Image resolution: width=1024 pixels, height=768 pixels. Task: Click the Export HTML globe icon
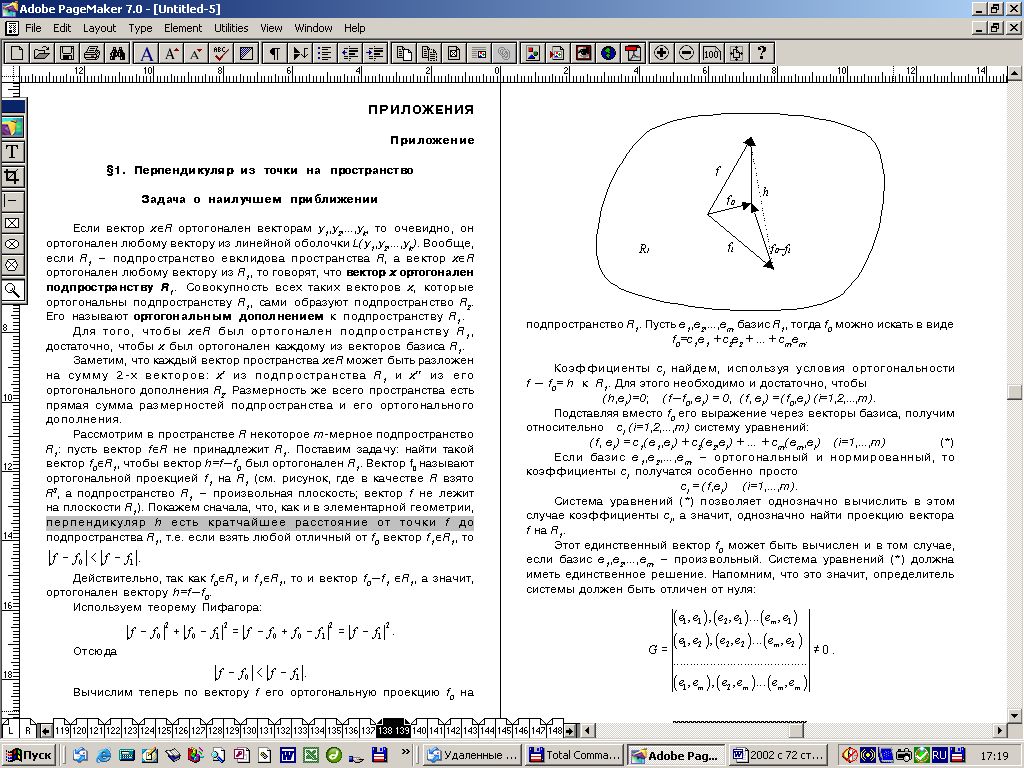[x=608, y=53]
